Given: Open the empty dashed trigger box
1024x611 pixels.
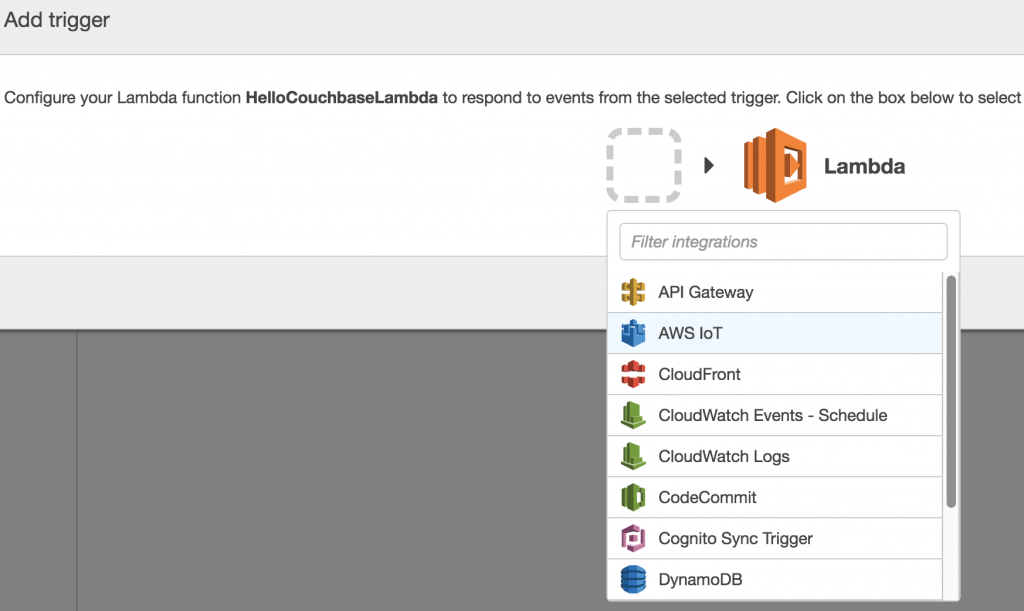Looking at the screenshot, I should click(644, 165).
